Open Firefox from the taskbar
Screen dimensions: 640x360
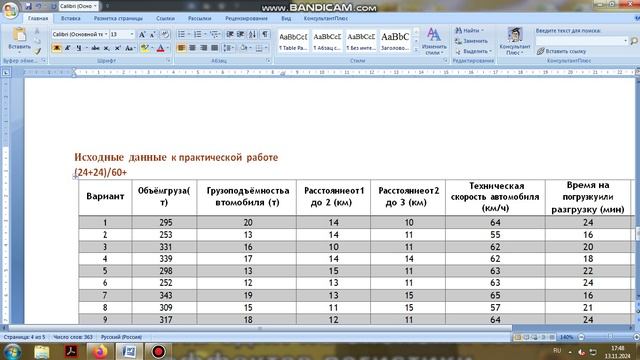[x=100, y=351]
